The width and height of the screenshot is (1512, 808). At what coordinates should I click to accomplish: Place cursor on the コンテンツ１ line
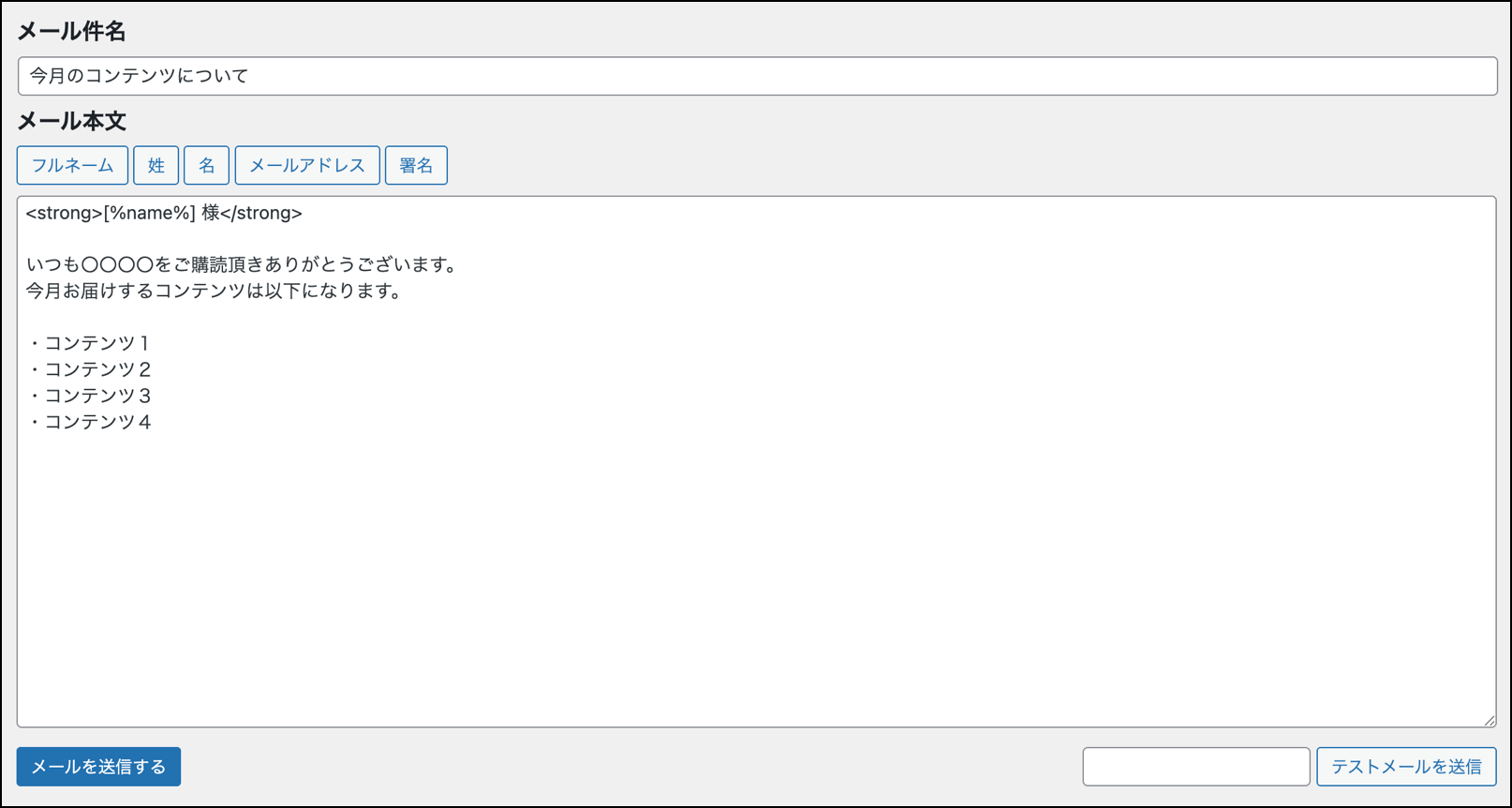(x=89, y=344)
